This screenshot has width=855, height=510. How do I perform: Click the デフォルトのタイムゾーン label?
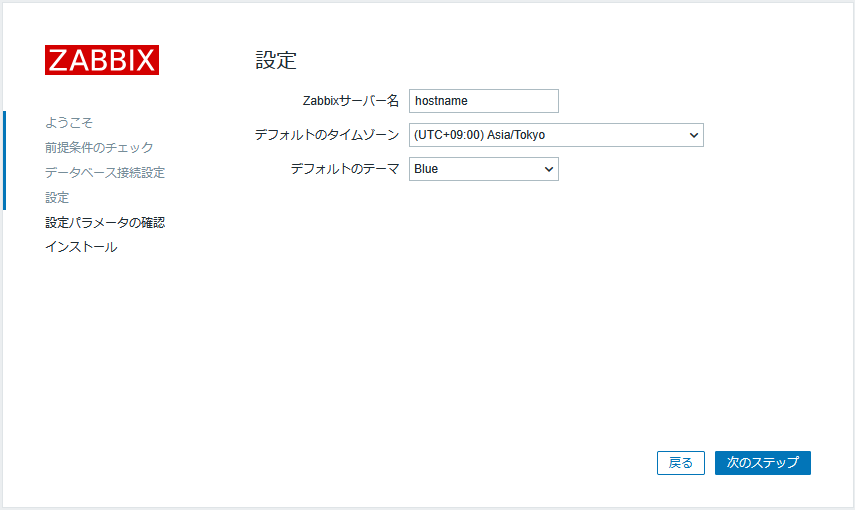pyautogui.click(x=327, y=135)
